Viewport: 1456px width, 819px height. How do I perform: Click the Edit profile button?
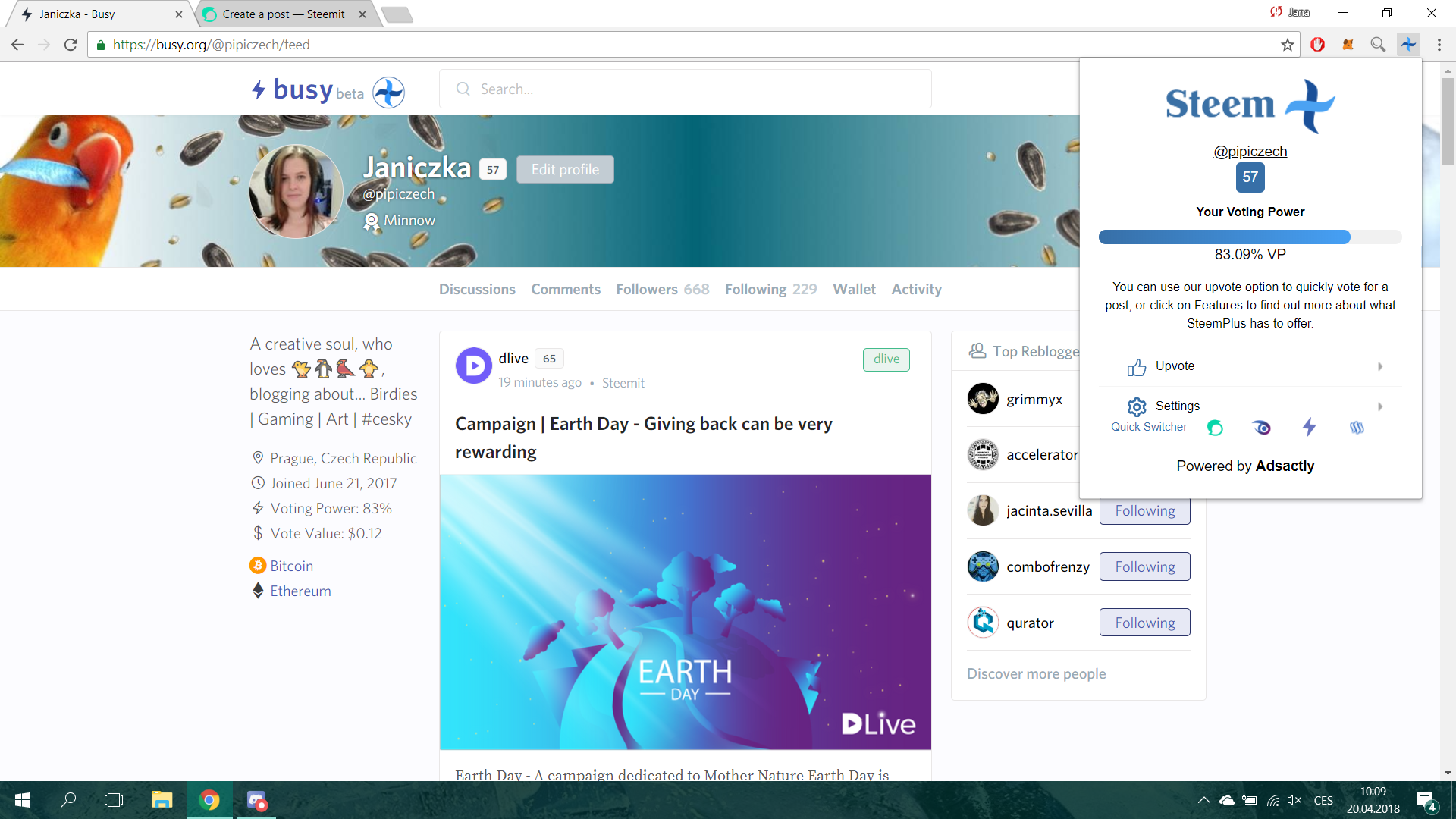pyautogui.click(x=565, y=169)
